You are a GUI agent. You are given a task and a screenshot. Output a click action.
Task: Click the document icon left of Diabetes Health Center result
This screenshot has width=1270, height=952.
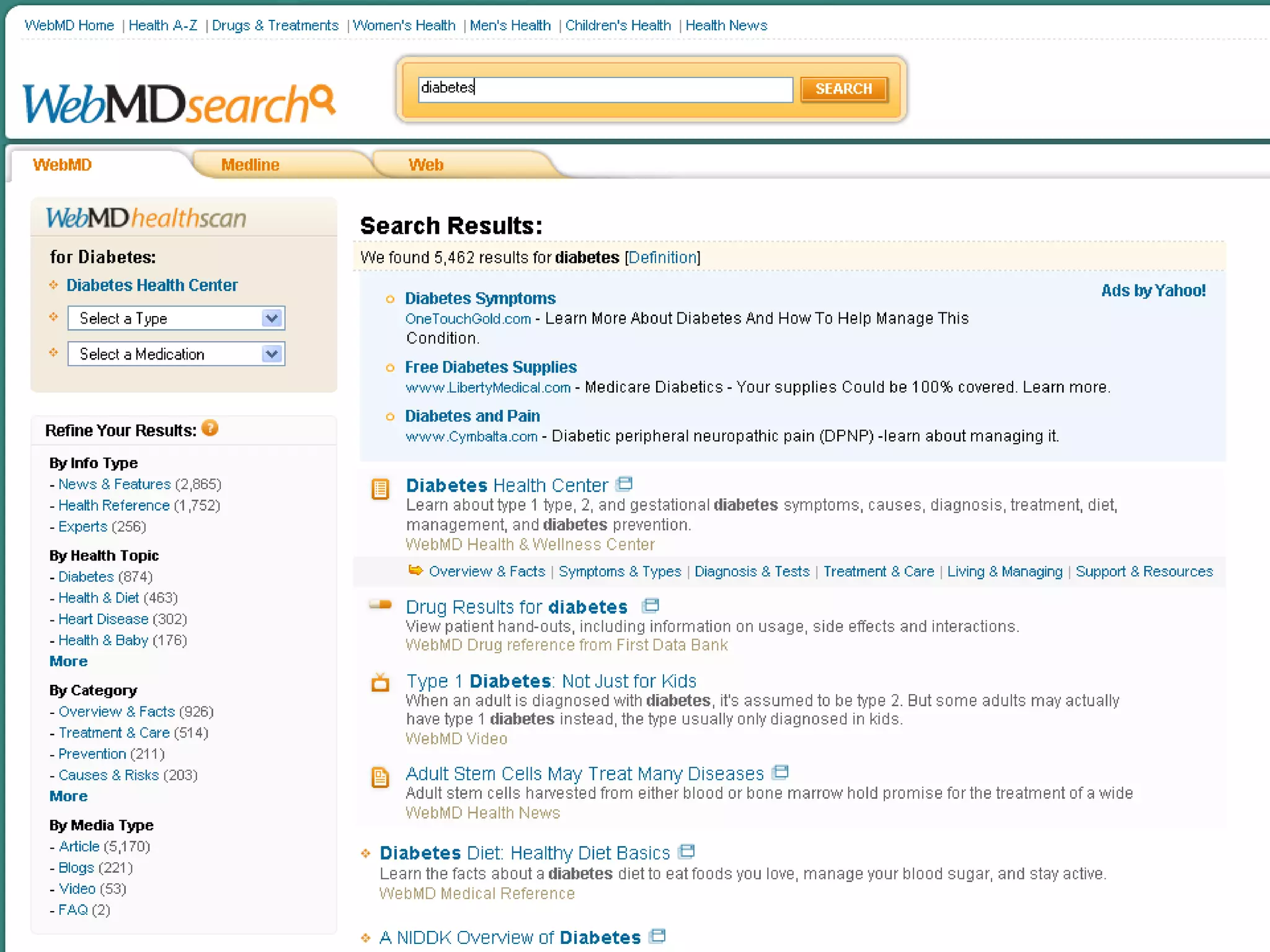tap(380, 489)
